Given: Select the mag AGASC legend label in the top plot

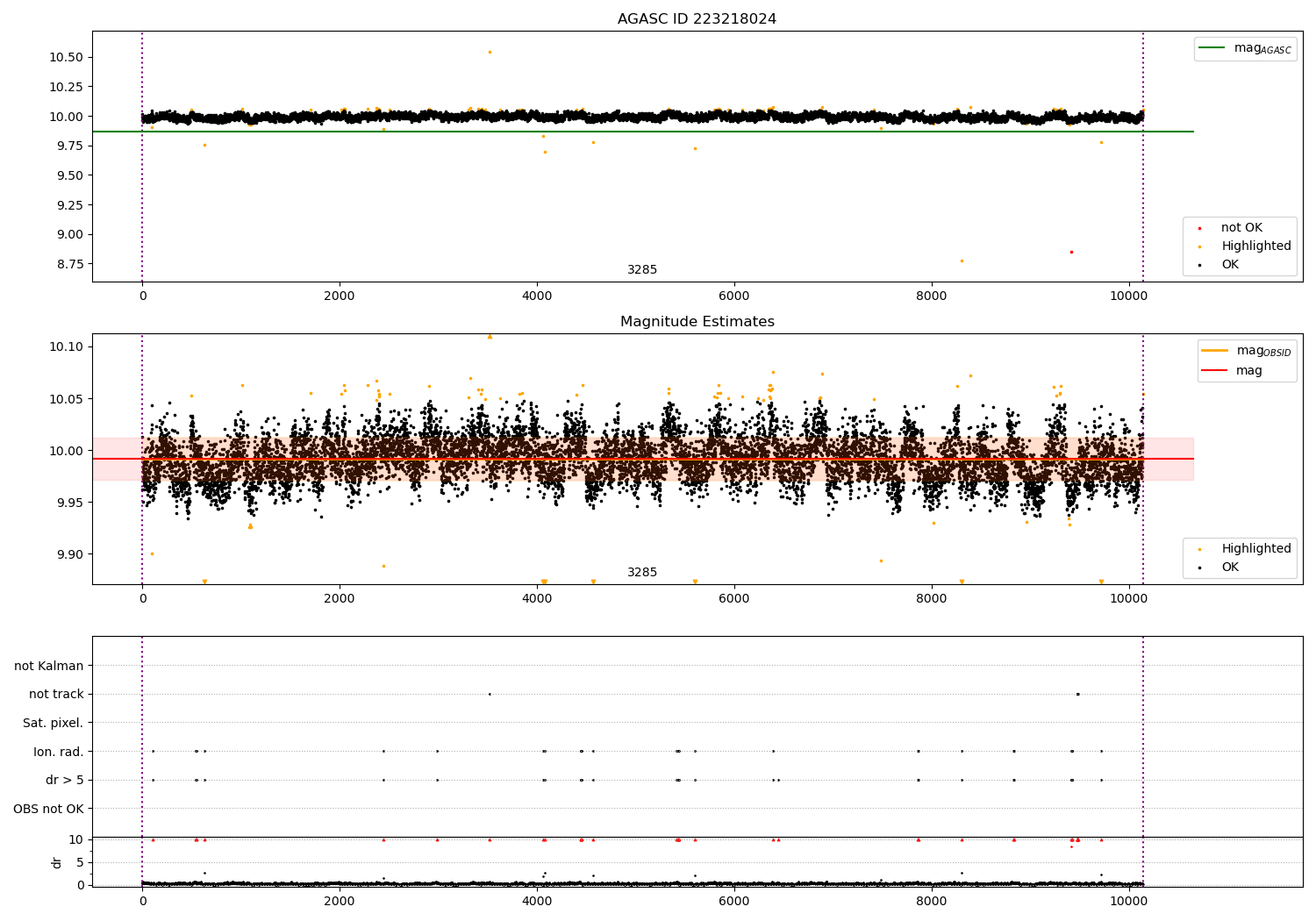Looking at the screenshot, I should coord(1262,48).
